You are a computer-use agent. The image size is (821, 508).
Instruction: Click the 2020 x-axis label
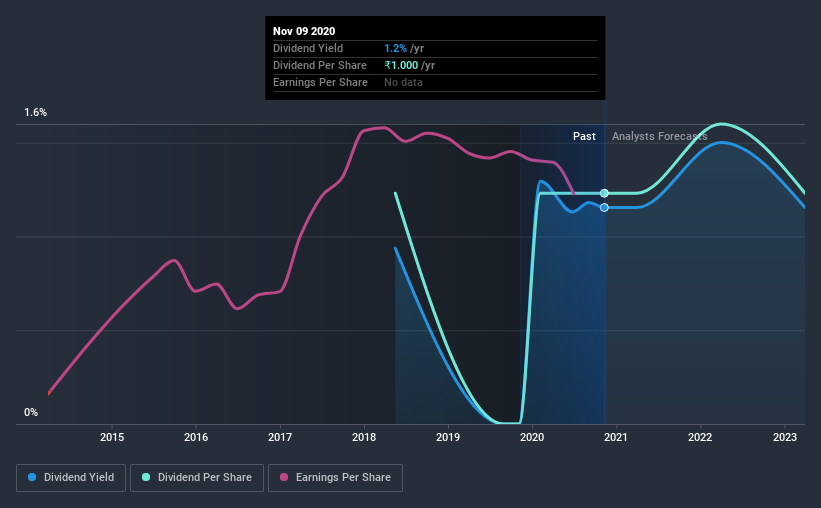coord(532,437)
